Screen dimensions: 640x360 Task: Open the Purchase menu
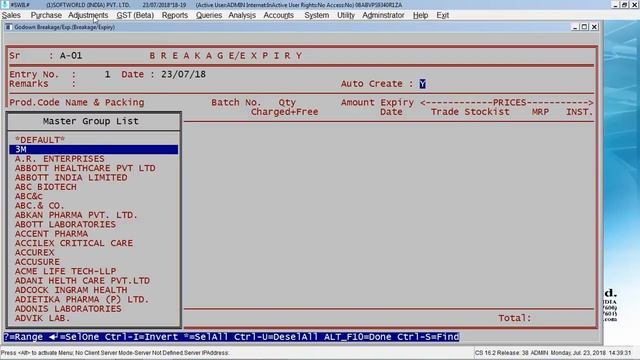(46, 15)
